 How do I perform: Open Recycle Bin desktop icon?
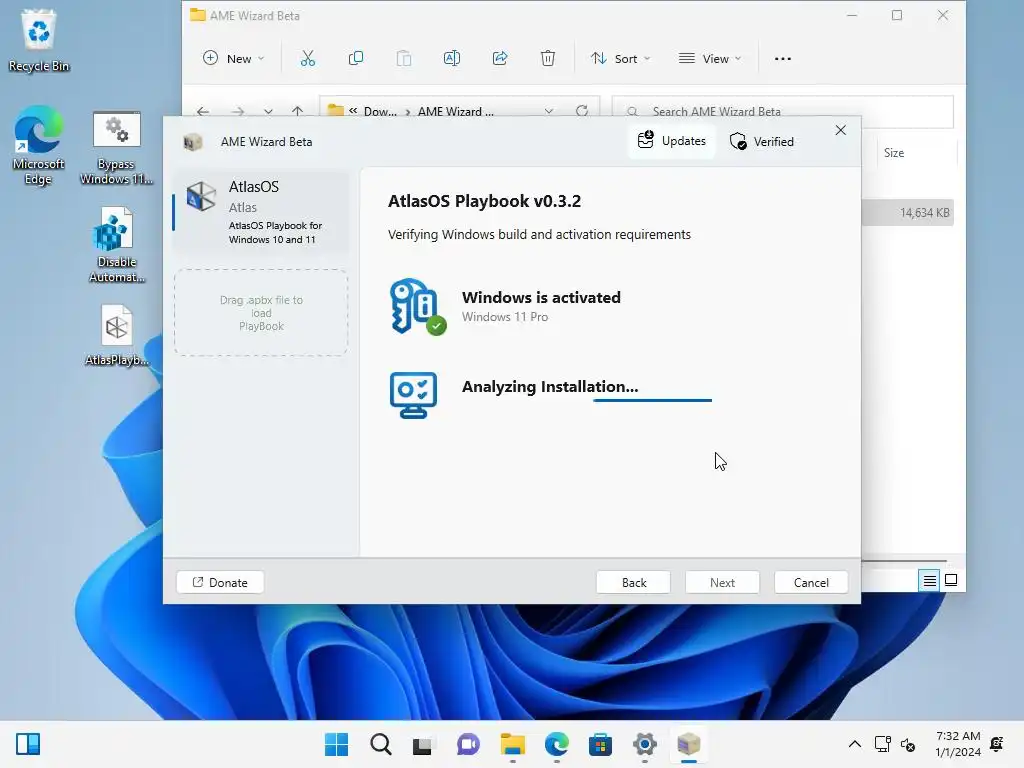(39, 40)
